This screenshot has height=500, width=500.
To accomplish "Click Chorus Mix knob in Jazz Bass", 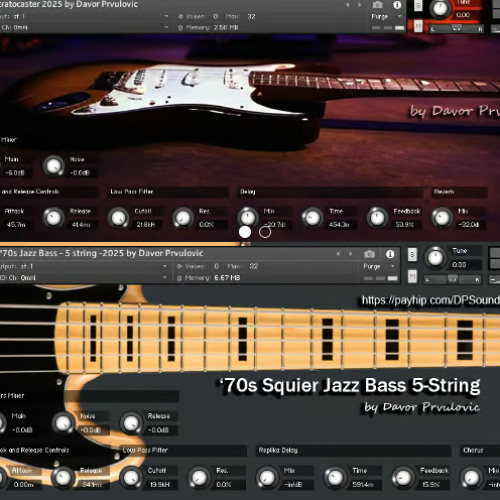I will 471,477.
